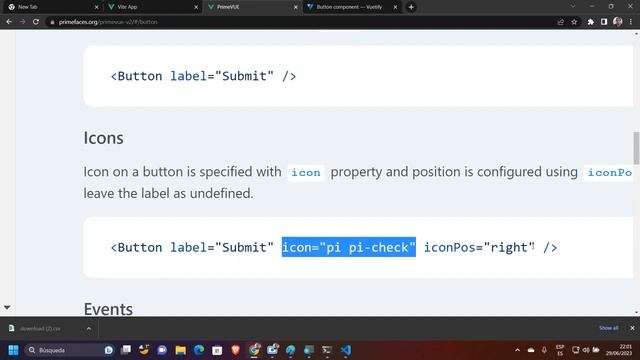Close the PrimeVUE tab
640x360 pixels.
point(296,7)
